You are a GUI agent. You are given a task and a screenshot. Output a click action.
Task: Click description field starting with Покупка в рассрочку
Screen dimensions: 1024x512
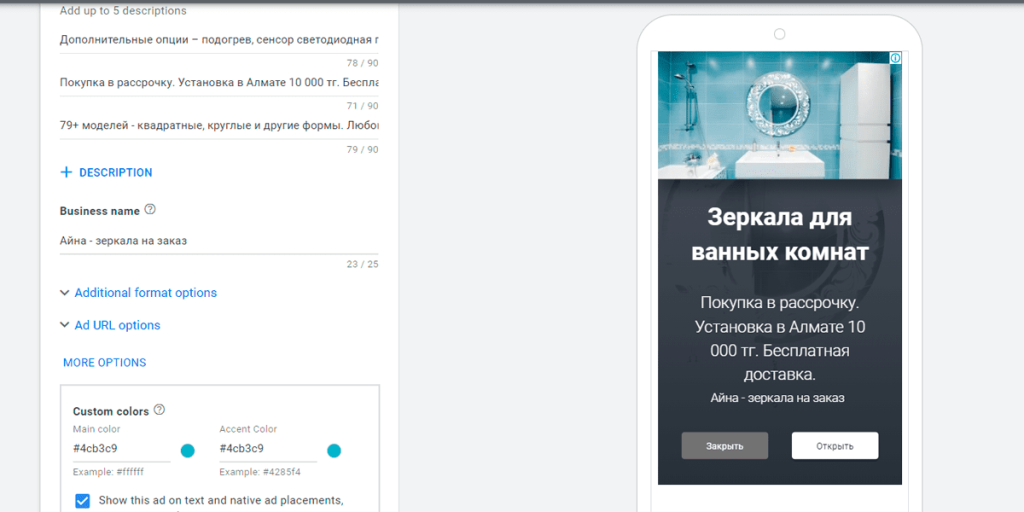tap(218, 83)
